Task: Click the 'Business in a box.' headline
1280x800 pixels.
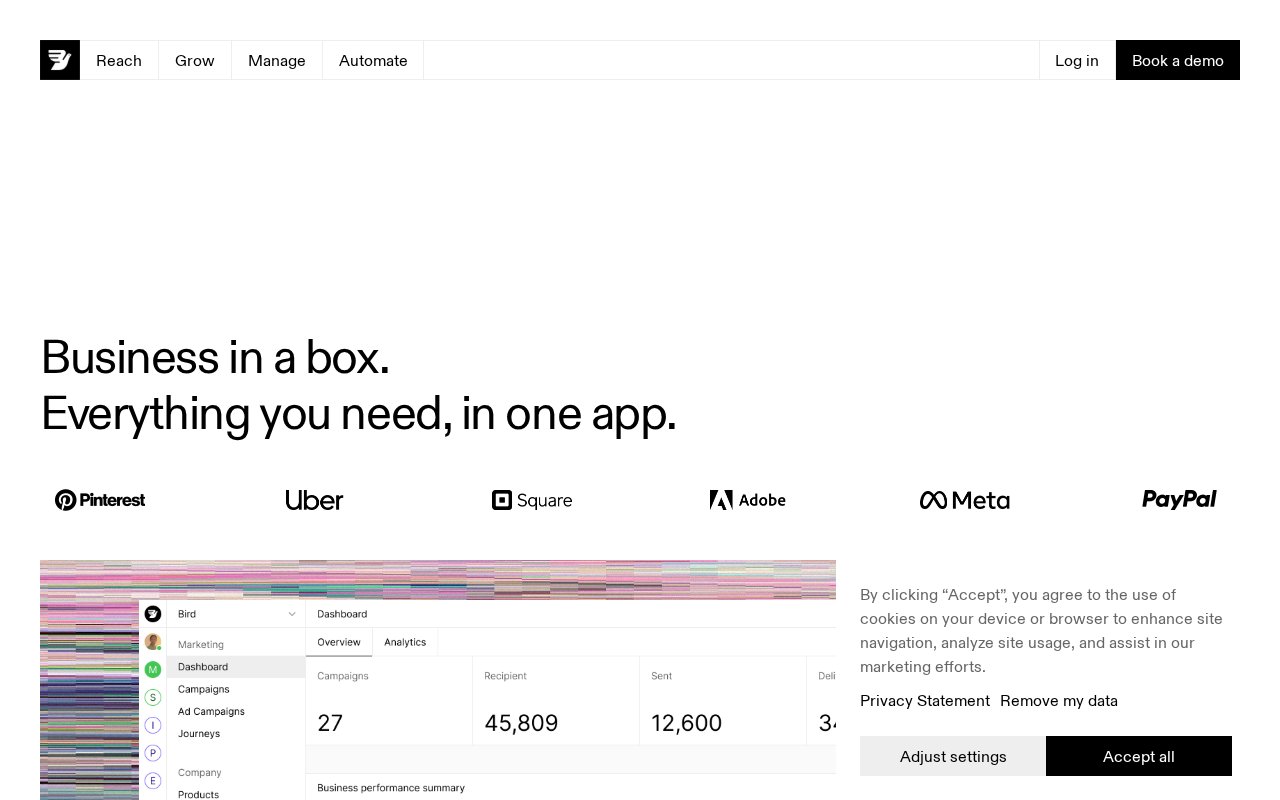Action: pyautogui.click(x=215, y=357)
